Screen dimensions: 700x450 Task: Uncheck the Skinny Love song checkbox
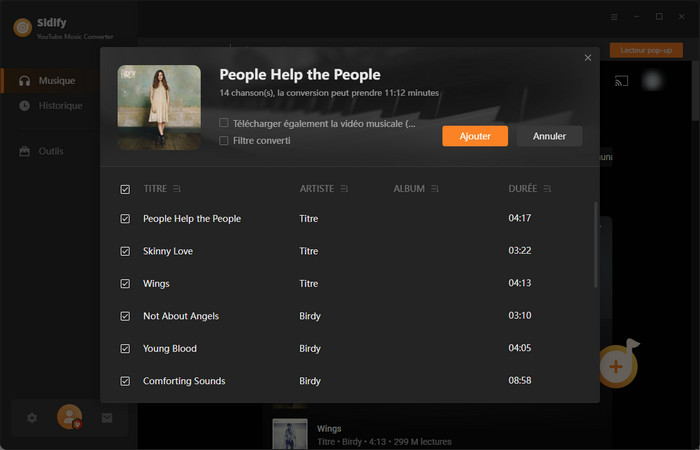pyautogui.click(x=125, y=251)
